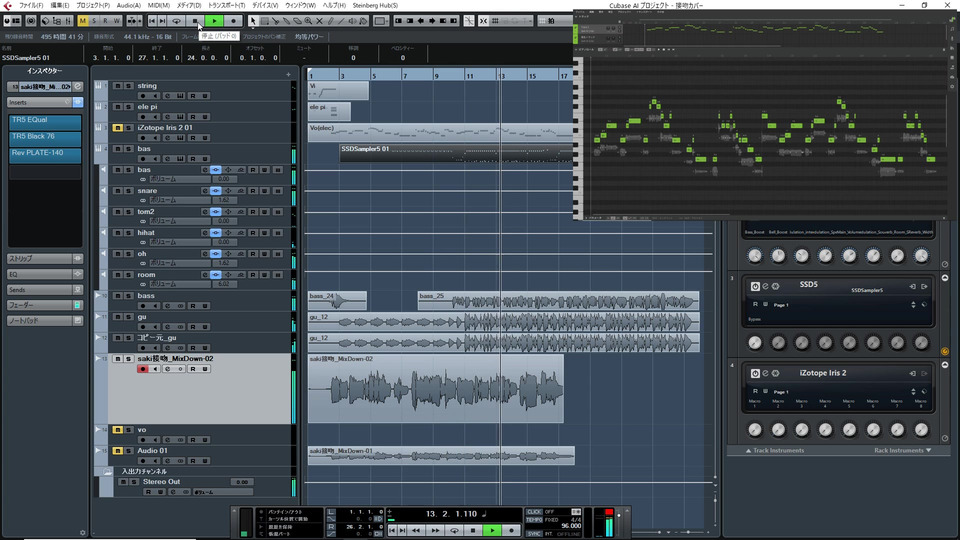Toggle the CLICK metronome button
960x540 pixels.
pyautogui.click(x=534, y=512)
